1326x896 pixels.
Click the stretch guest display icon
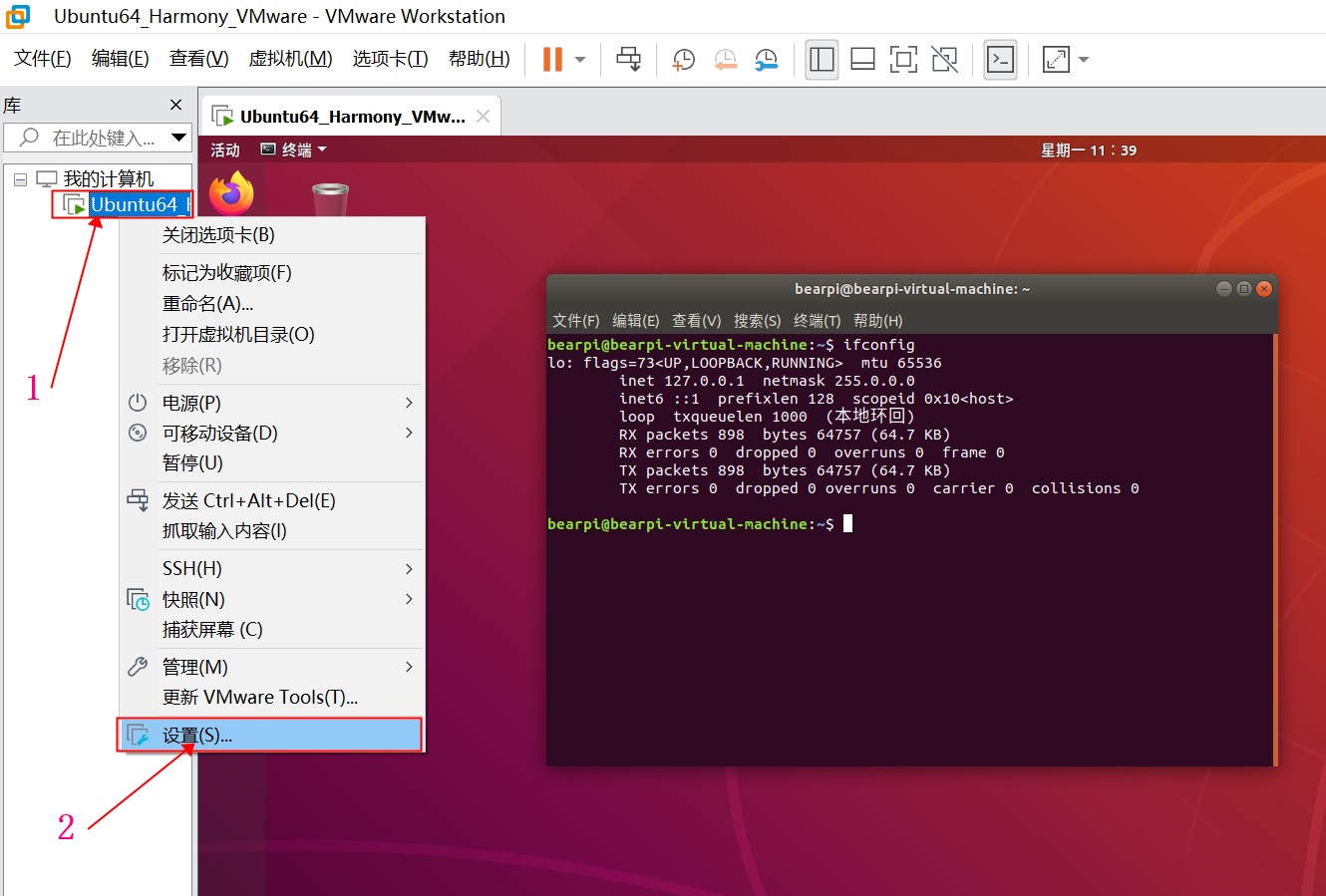tap(1056, 60)
